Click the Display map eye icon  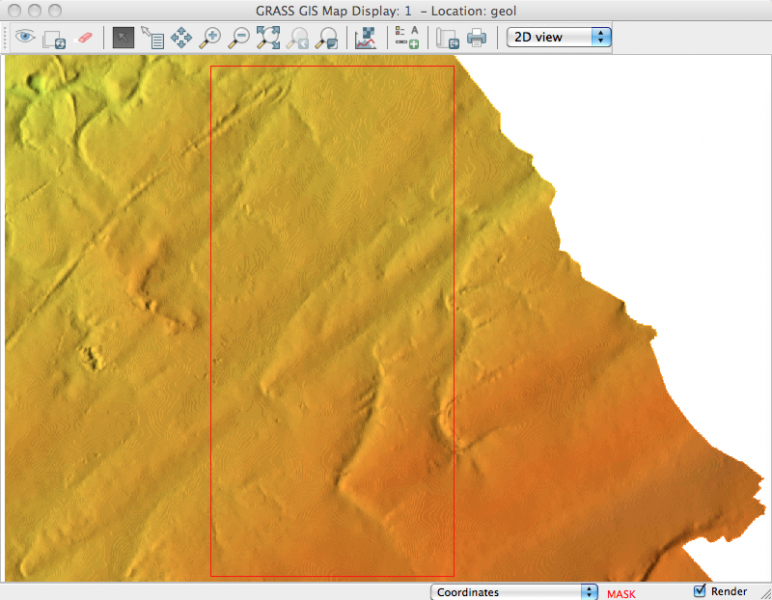(24, 38)
